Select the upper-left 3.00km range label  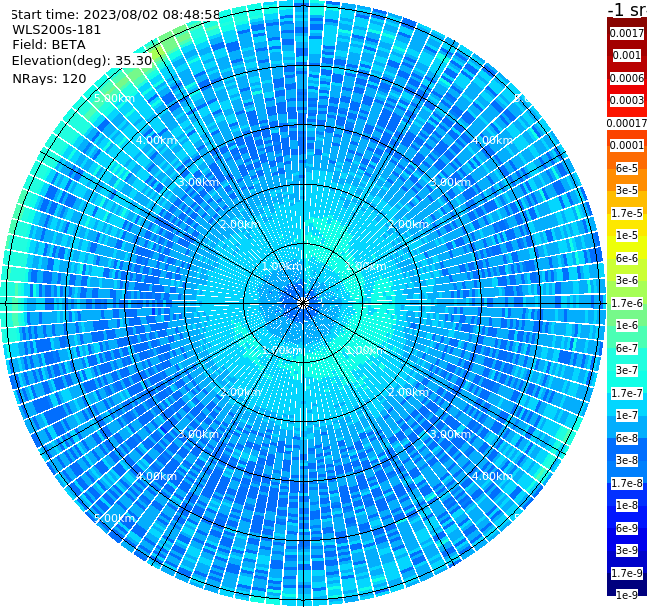pos(198,182)
